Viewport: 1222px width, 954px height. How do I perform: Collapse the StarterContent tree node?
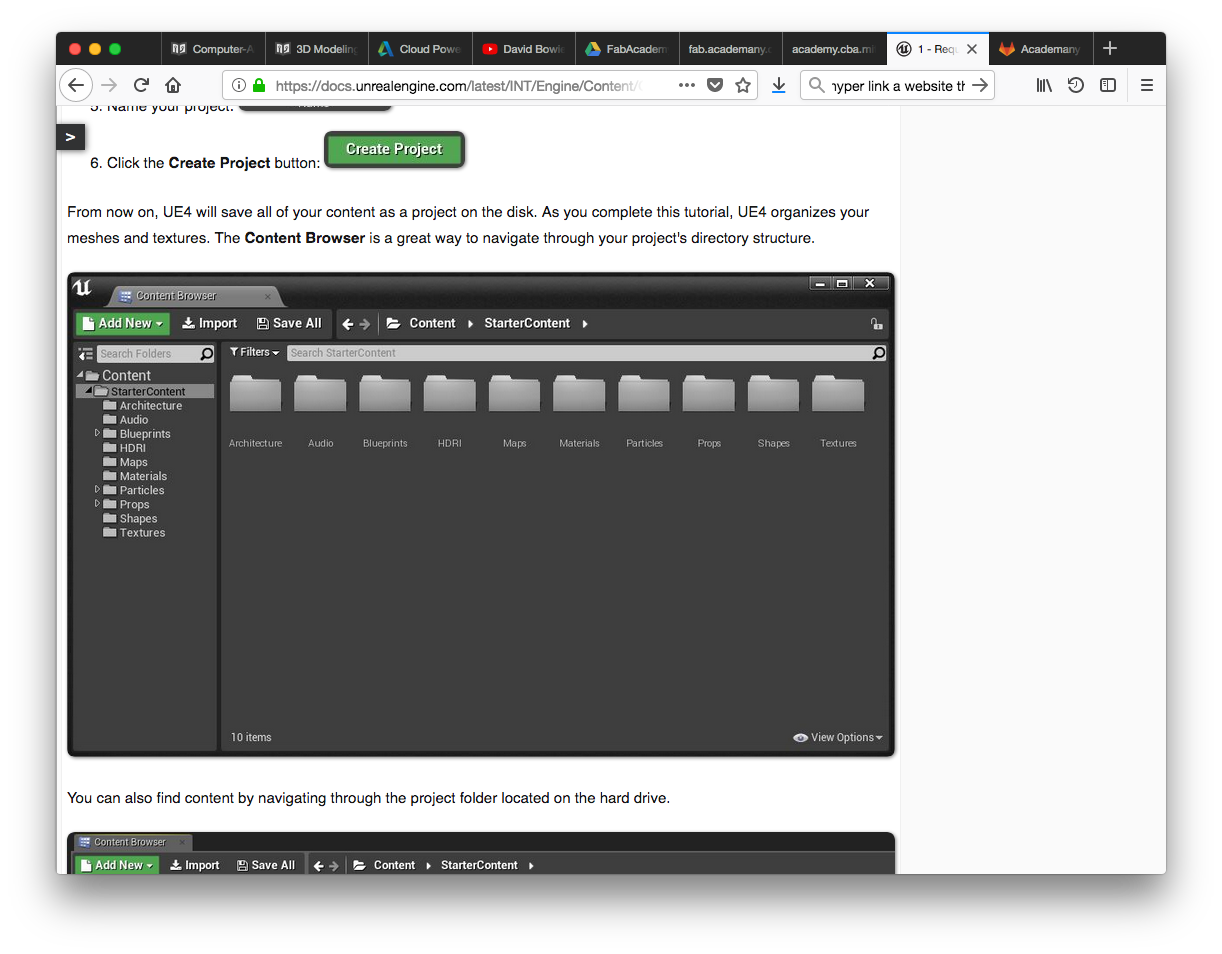[x=89, y=391]
